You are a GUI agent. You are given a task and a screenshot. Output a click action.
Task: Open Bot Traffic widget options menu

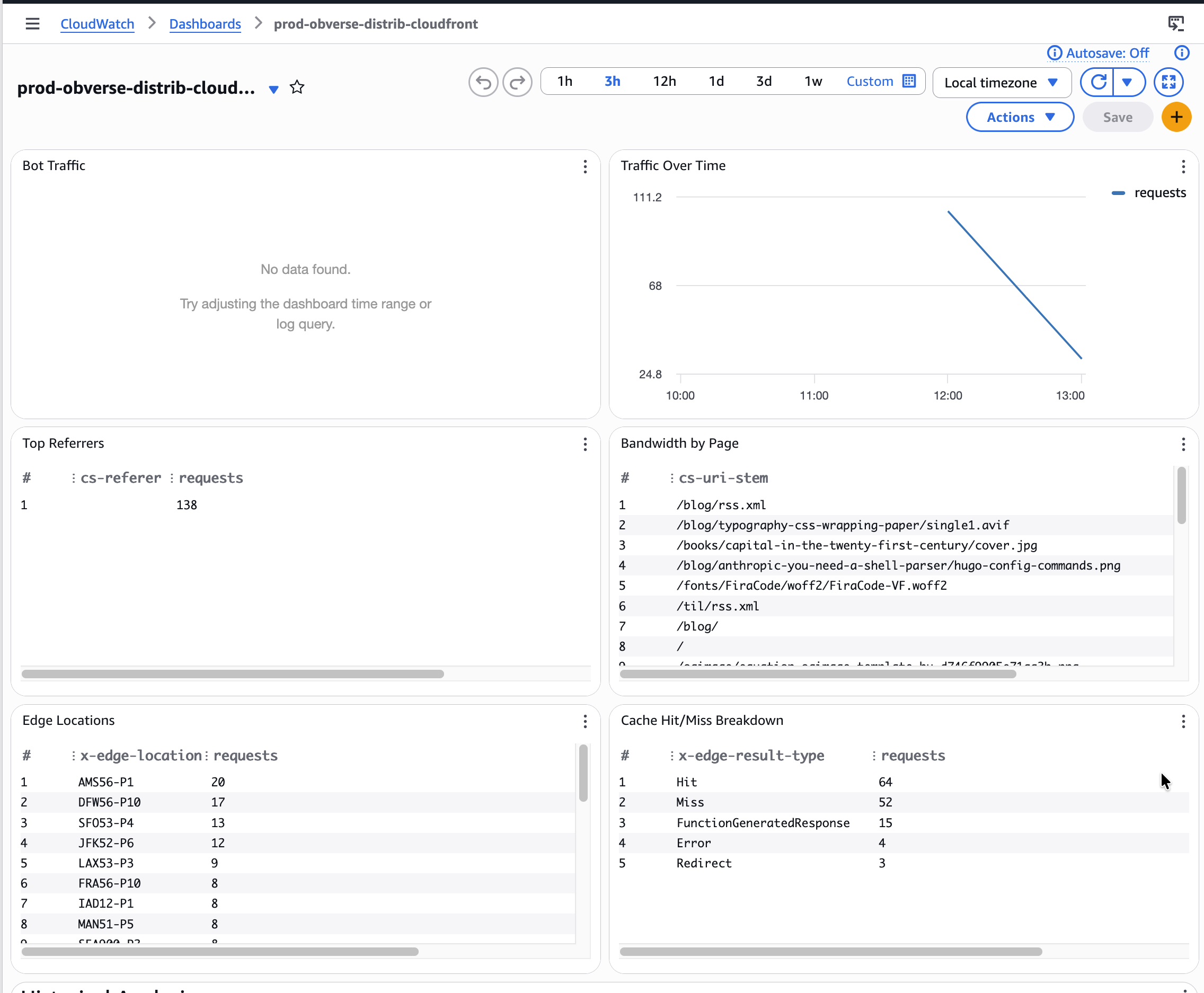(585, 166)
